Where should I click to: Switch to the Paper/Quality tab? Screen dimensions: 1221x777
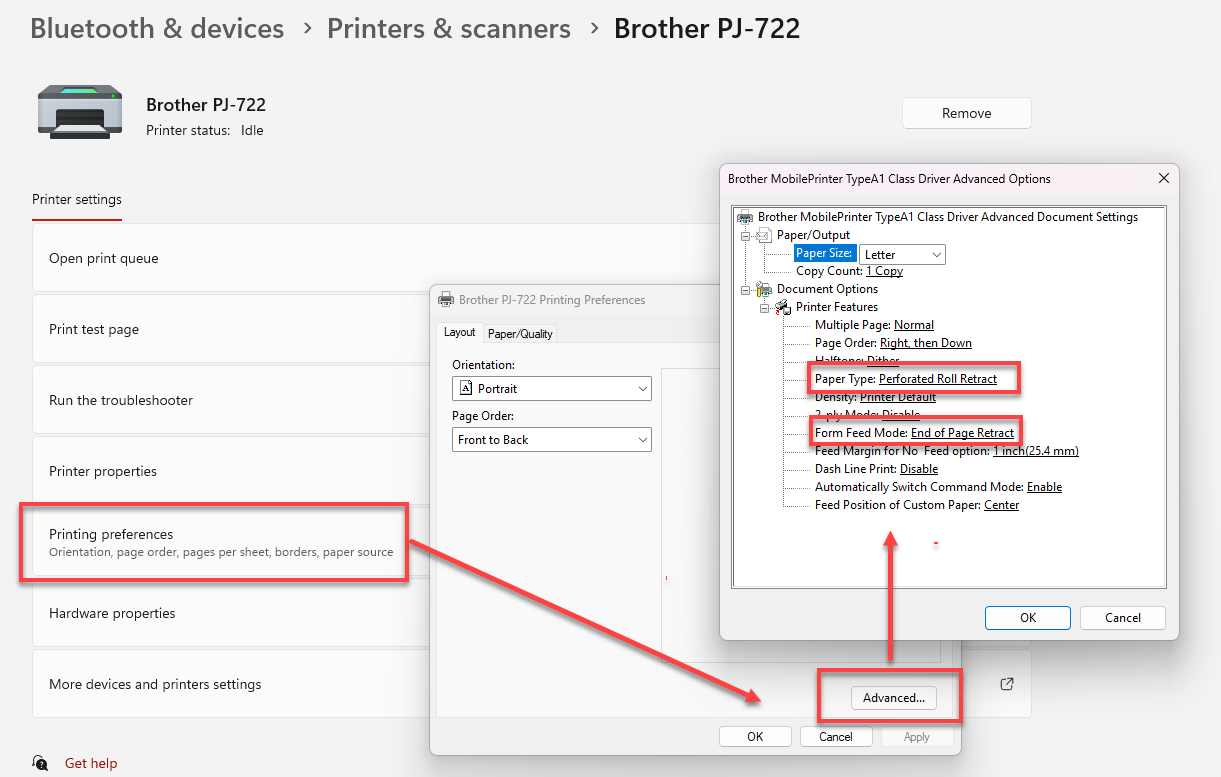click(520, 333)
